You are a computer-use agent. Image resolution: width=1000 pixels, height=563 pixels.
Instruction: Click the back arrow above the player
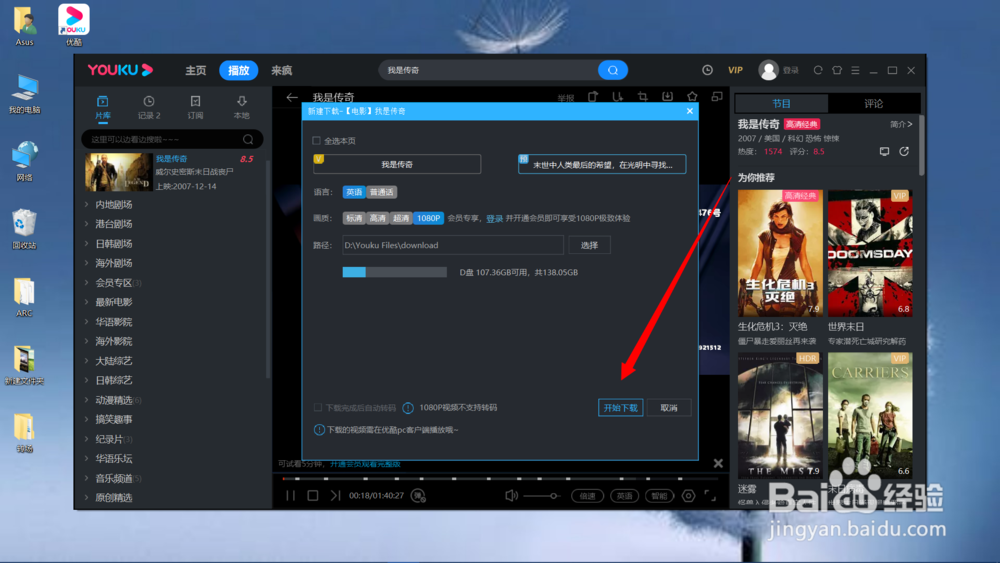click(292, 98)
